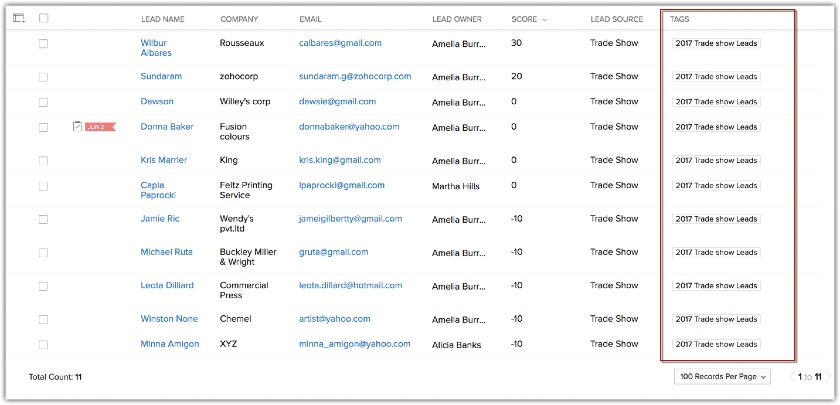Tick the Leota Dilliard row checkbox

(43, 286)
